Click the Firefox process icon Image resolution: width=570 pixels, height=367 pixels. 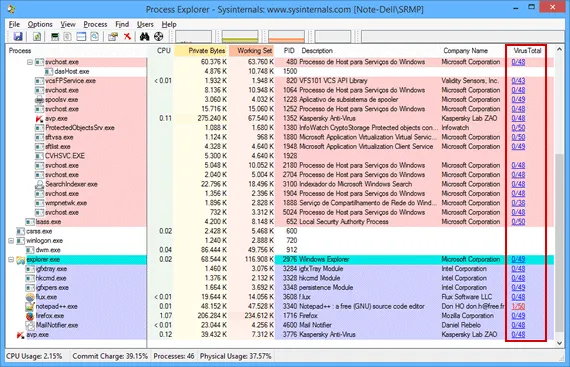click(30, 316)
